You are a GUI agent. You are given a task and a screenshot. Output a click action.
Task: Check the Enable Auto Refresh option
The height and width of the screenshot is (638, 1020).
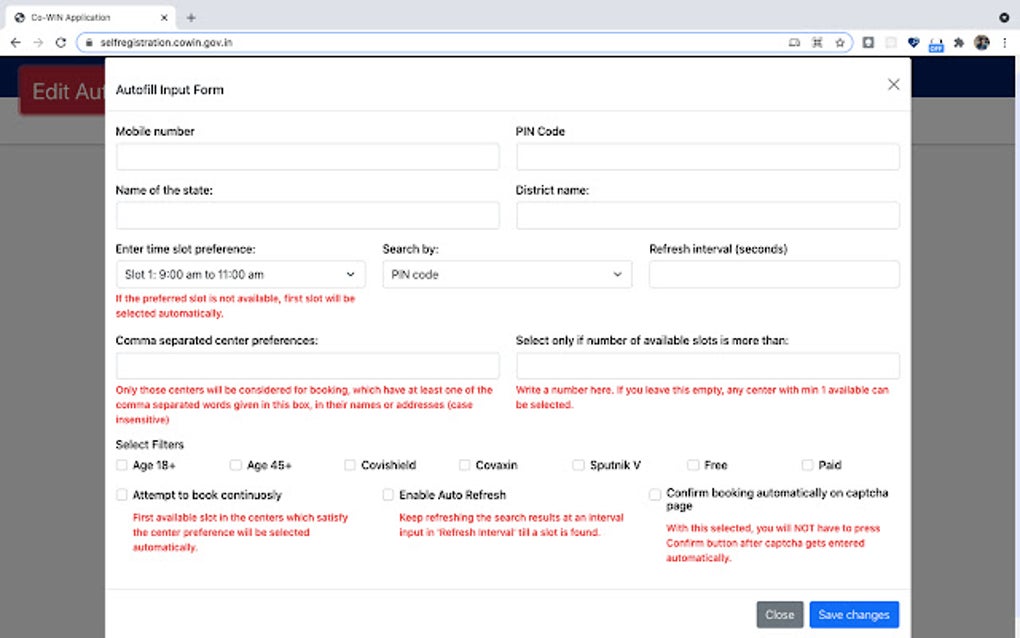click(388, 495)
